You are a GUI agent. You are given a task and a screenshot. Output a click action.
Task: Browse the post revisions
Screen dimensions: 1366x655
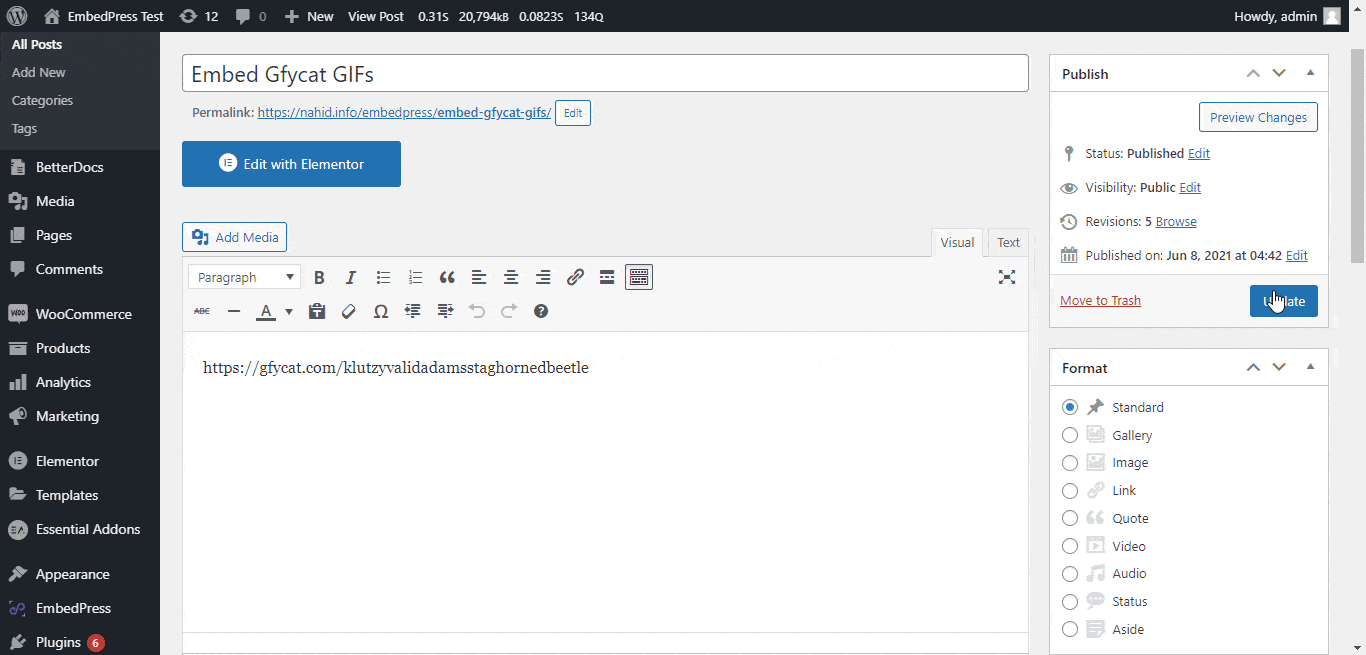[1176, 221]
